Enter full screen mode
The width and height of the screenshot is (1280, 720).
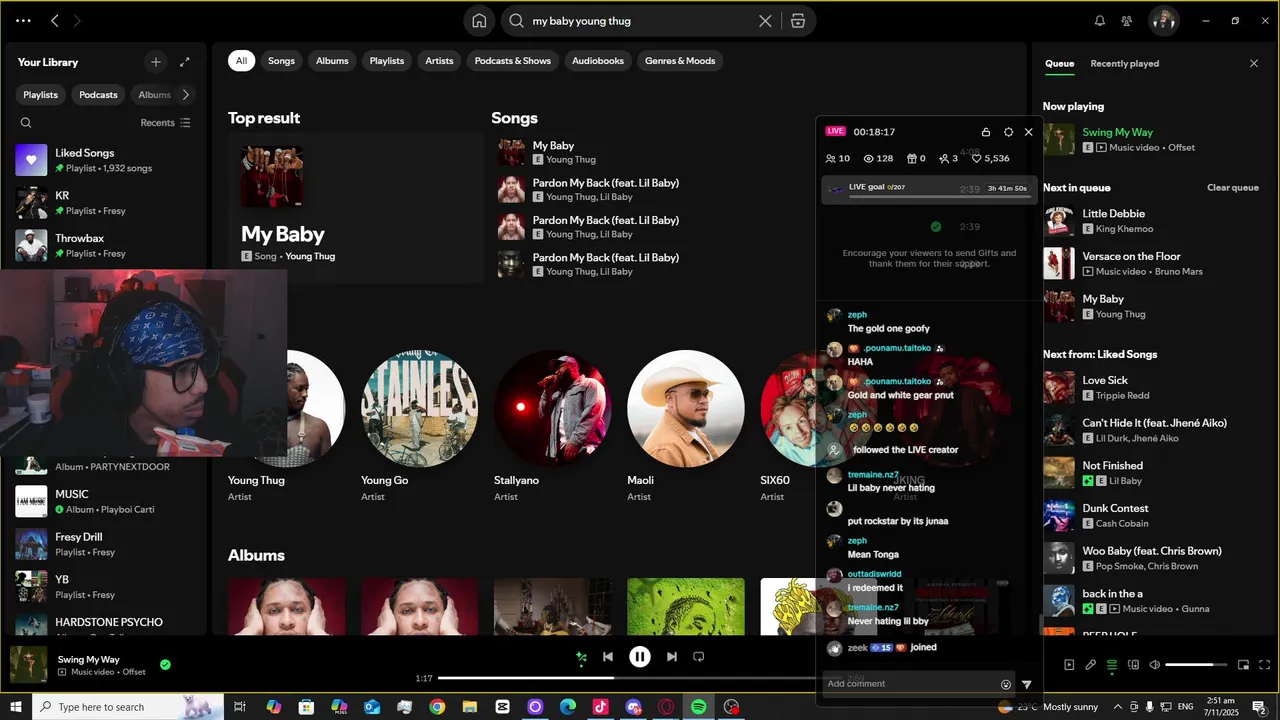1266,665
